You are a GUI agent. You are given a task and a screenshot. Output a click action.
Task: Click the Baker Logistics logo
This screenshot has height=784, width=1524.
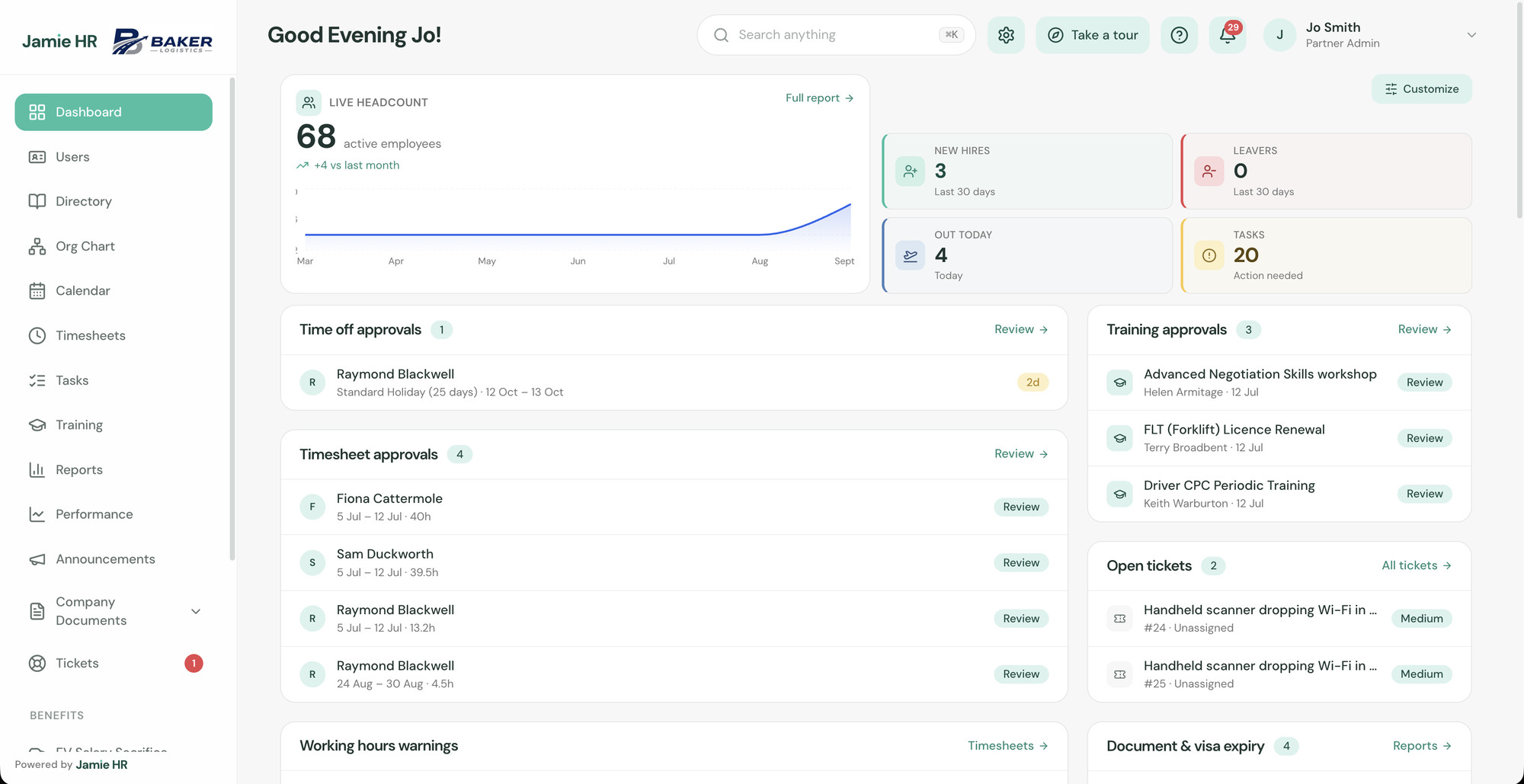(162, 41)
